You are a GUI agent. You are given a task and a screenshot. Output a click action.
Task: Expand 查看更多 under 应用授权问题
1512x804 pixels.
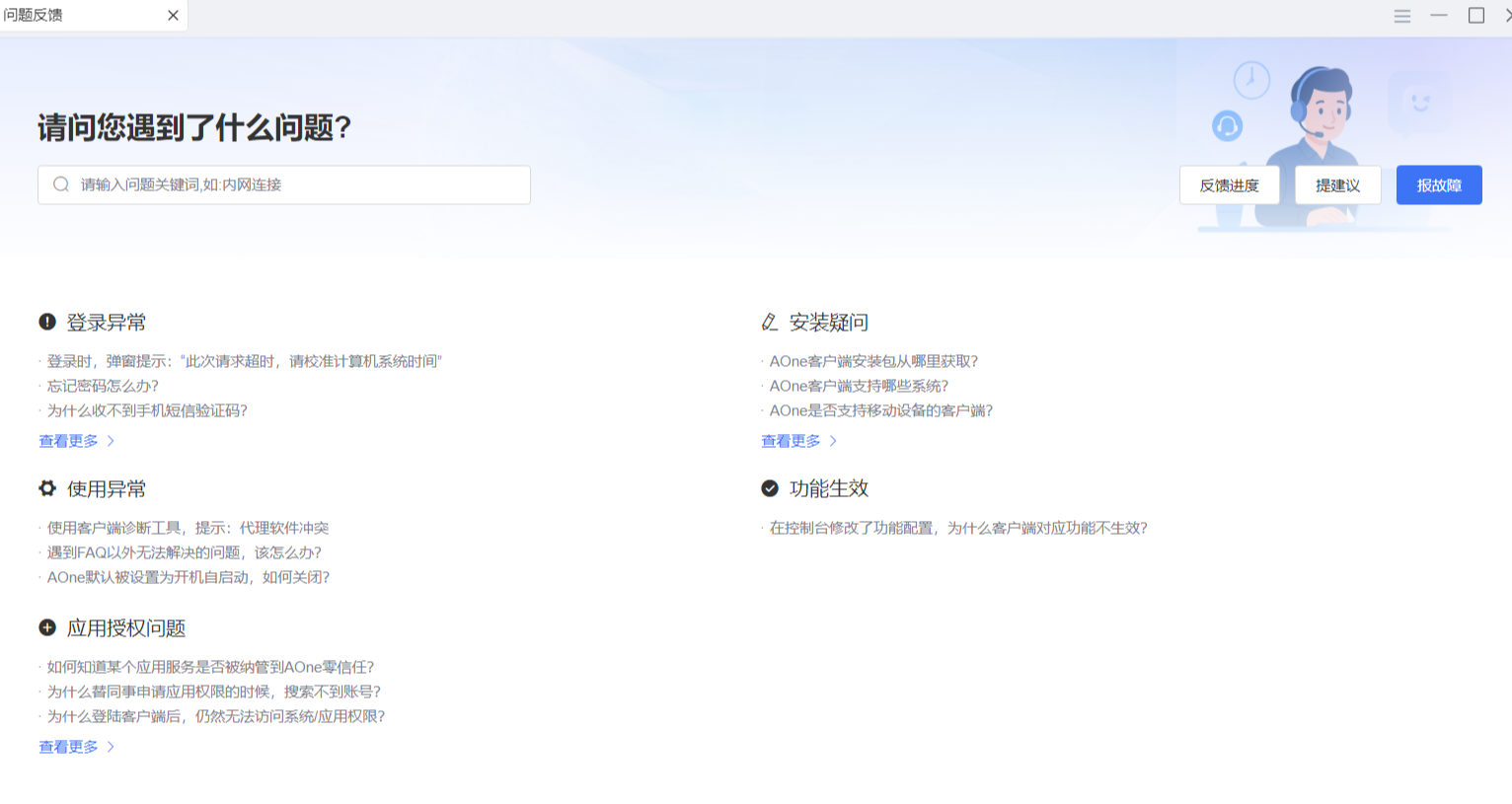(68, 747)
